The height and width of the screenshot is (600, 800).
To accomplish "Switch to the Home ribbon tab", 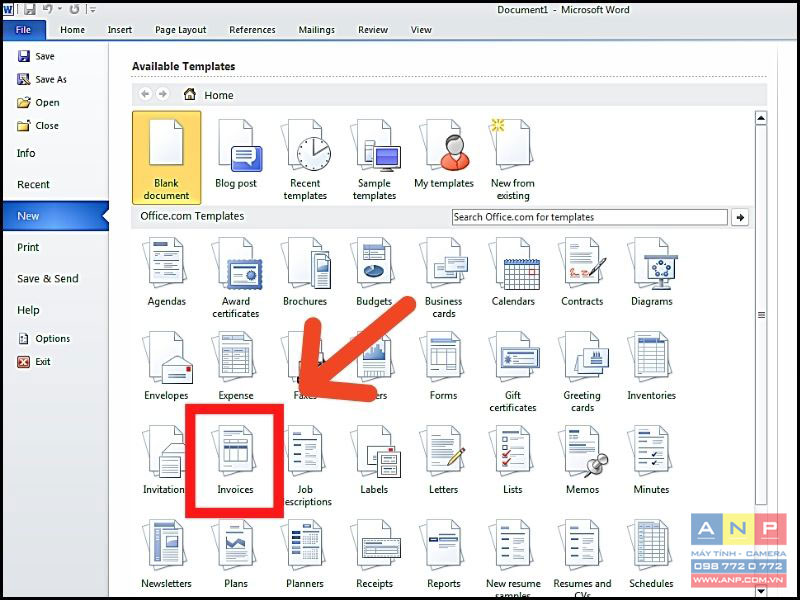I will [x=72, y=30].
